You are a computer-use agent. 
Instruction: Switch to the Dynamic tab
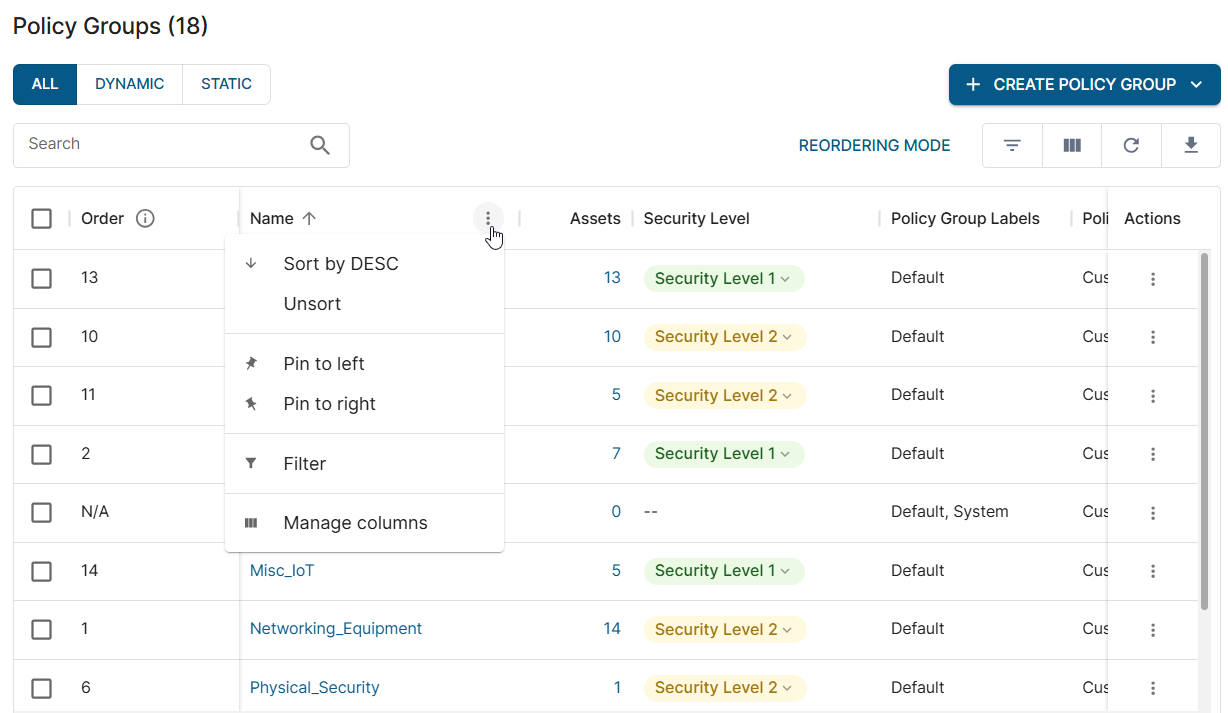[x=129, y=85]
